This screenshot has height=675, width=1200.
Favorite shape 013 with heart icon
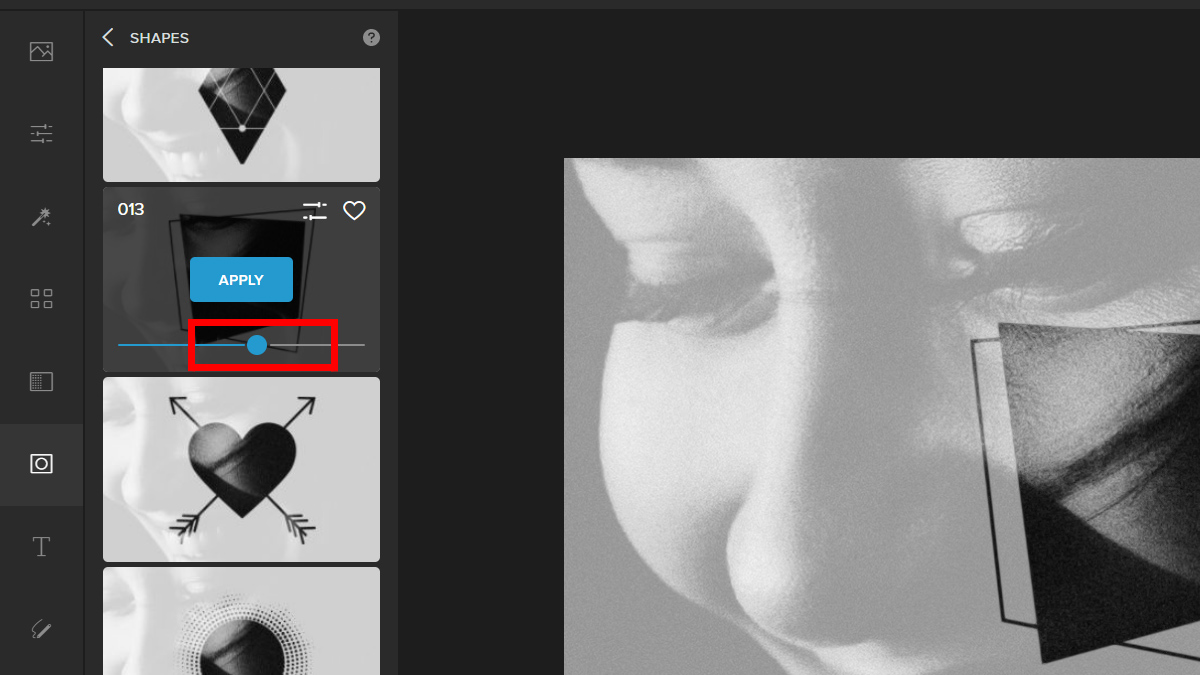354,210
